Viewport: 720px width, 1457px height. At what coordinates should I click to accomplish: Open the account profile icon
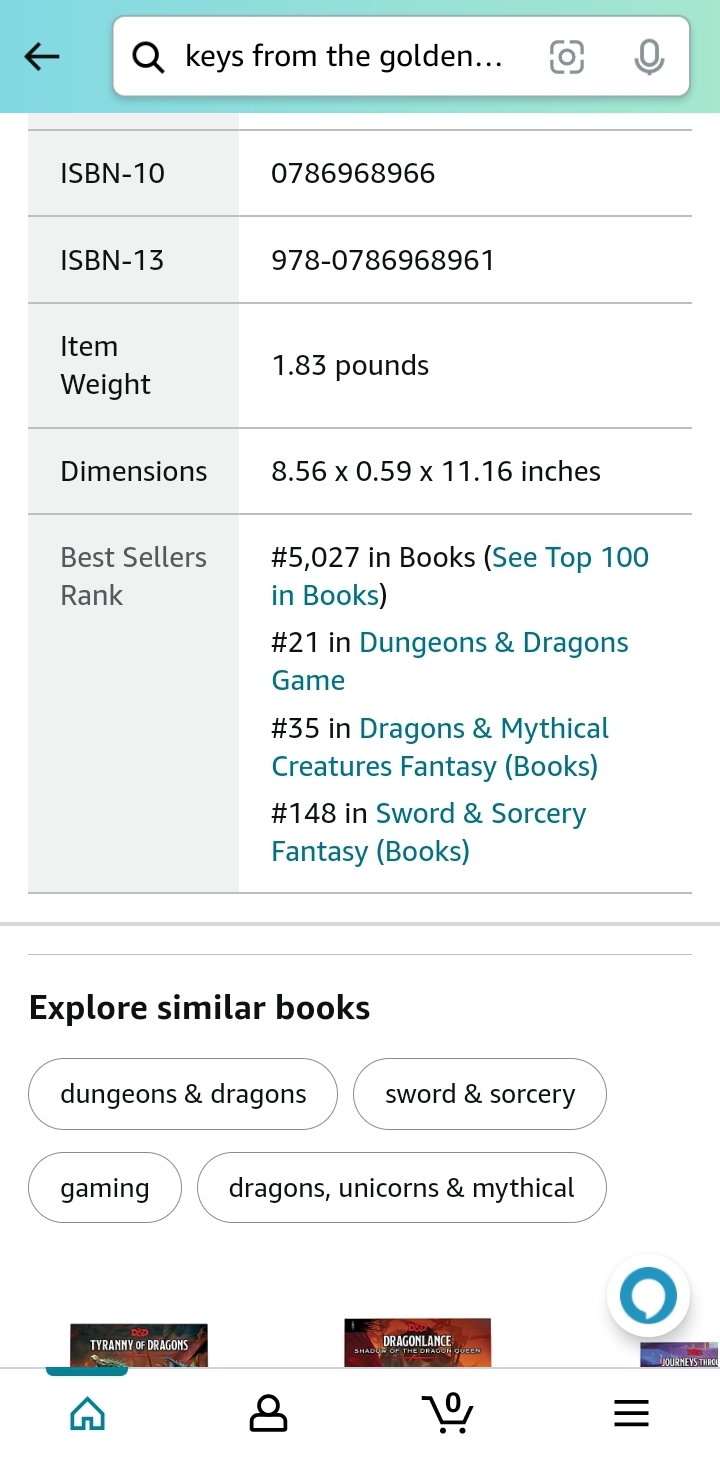click(268, 1412)
